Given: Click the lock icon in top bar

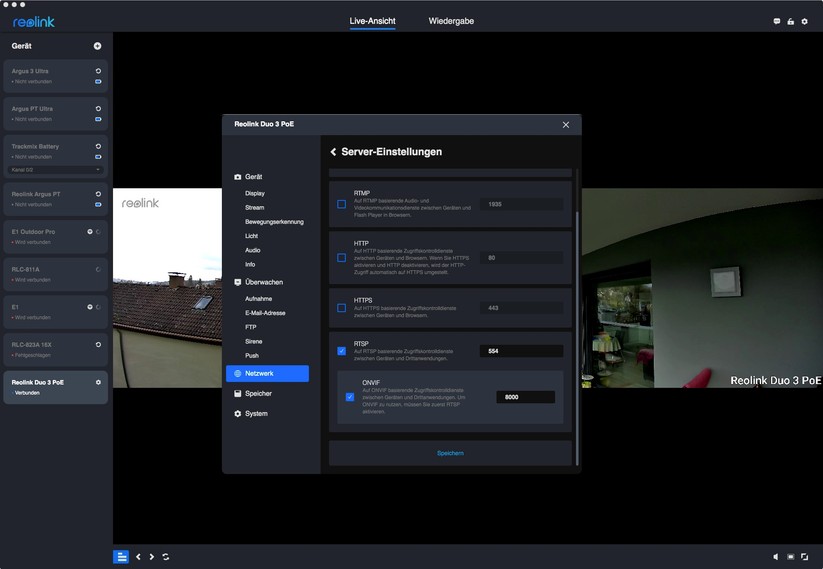Looking at the screenshot, I should (x=791, y=21).
